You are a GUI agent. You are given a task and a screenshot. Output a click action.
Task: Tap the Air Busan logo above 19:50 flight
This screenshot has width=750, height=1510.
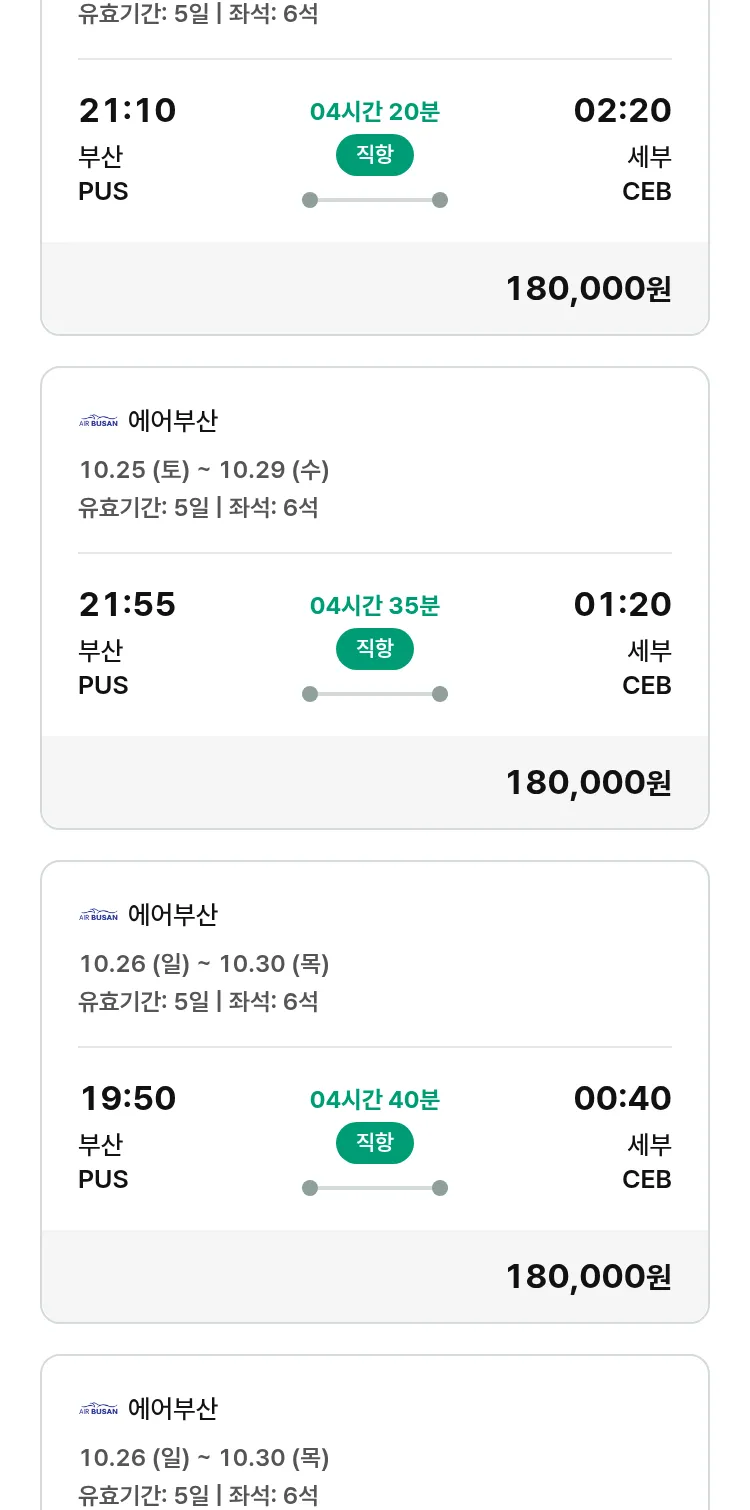(x=98, y=915)
